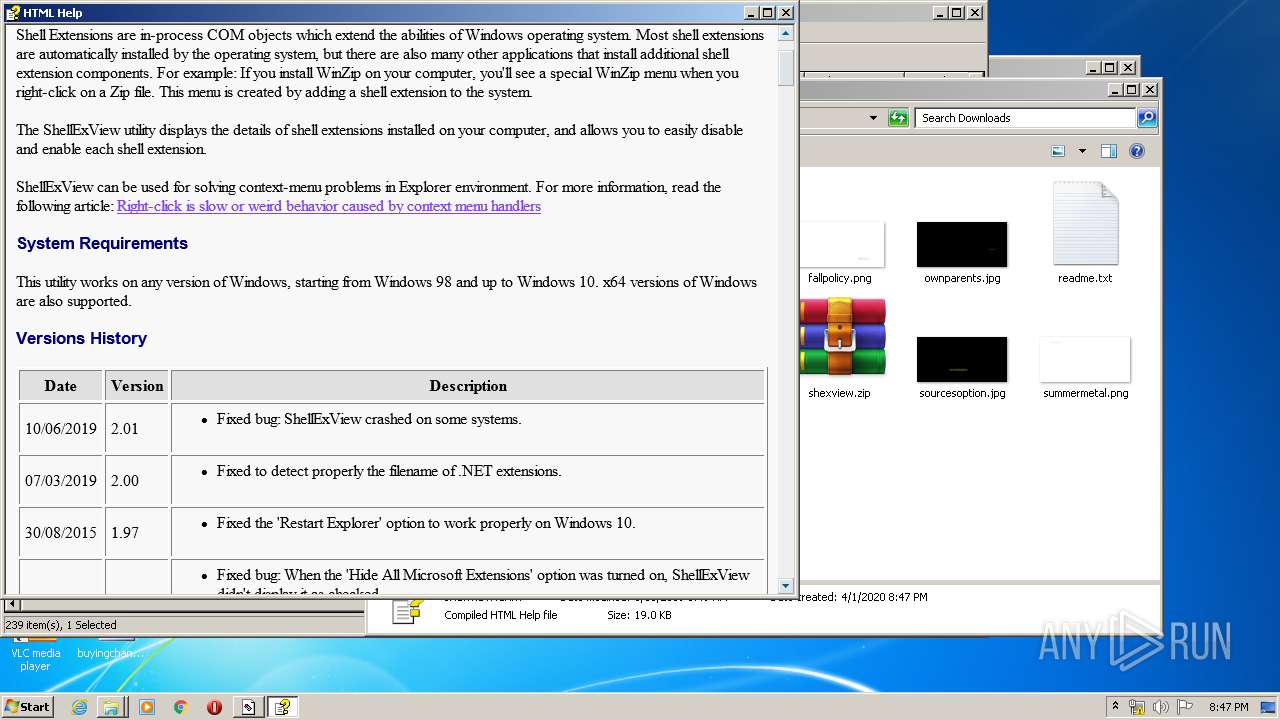Switch to the ShellExView taskbar button

click(x=248, y=707)
